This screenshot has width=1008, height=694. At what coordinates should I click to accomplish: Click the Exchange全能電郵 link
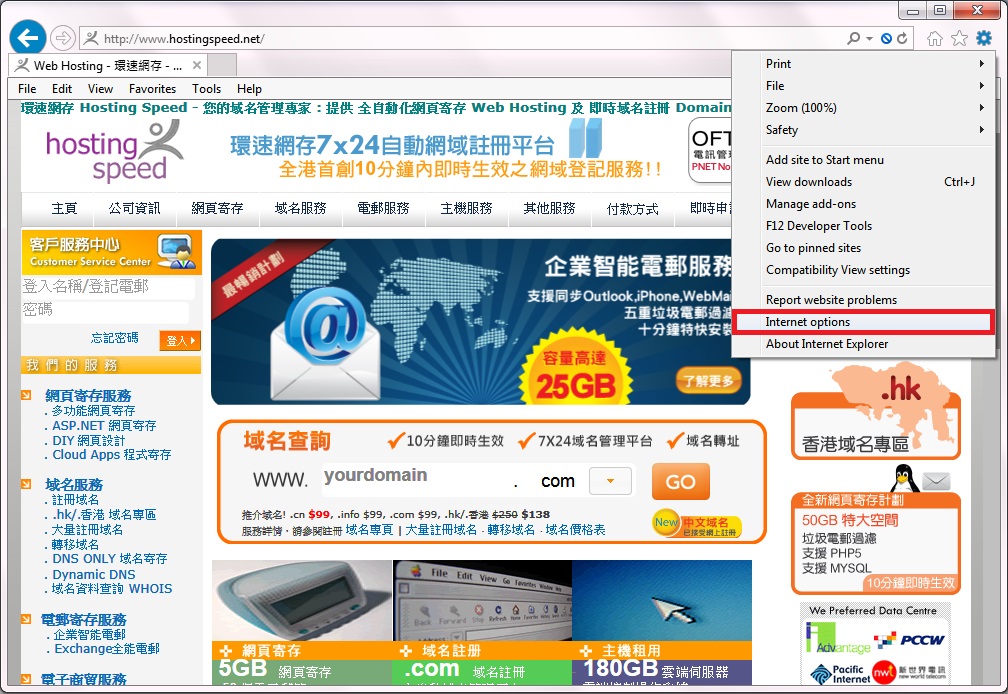point(107,649)
